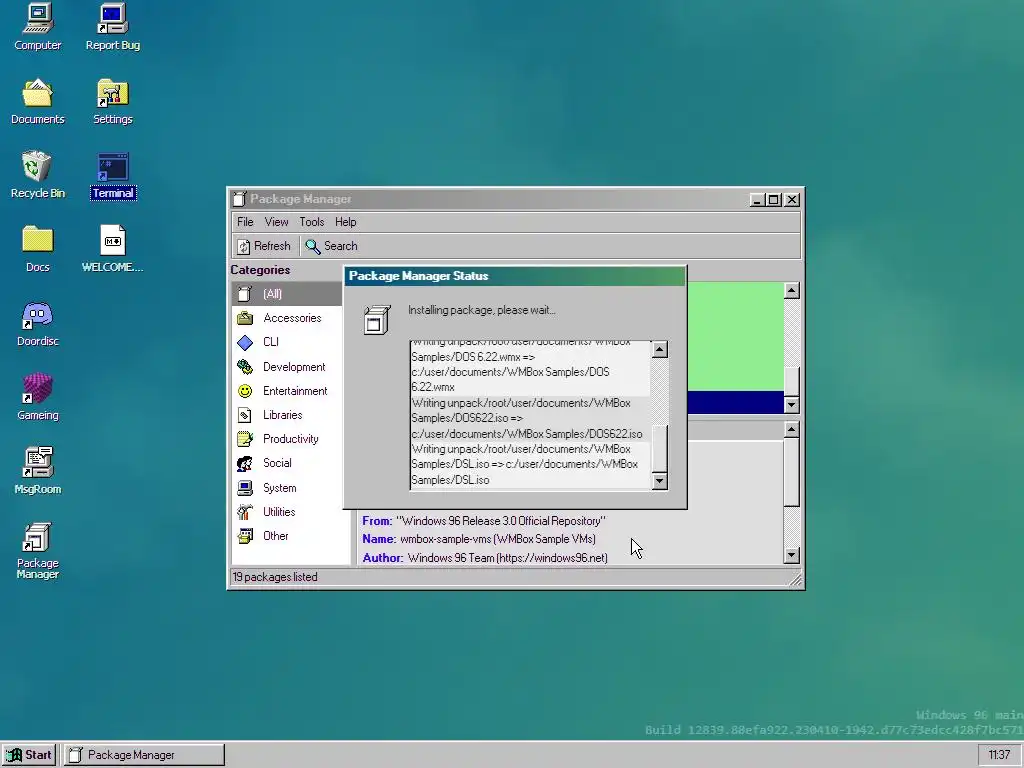The height and width of the screenshot is (768, 1024).
Task: Open the Tools menu
Action: [312, 222]
